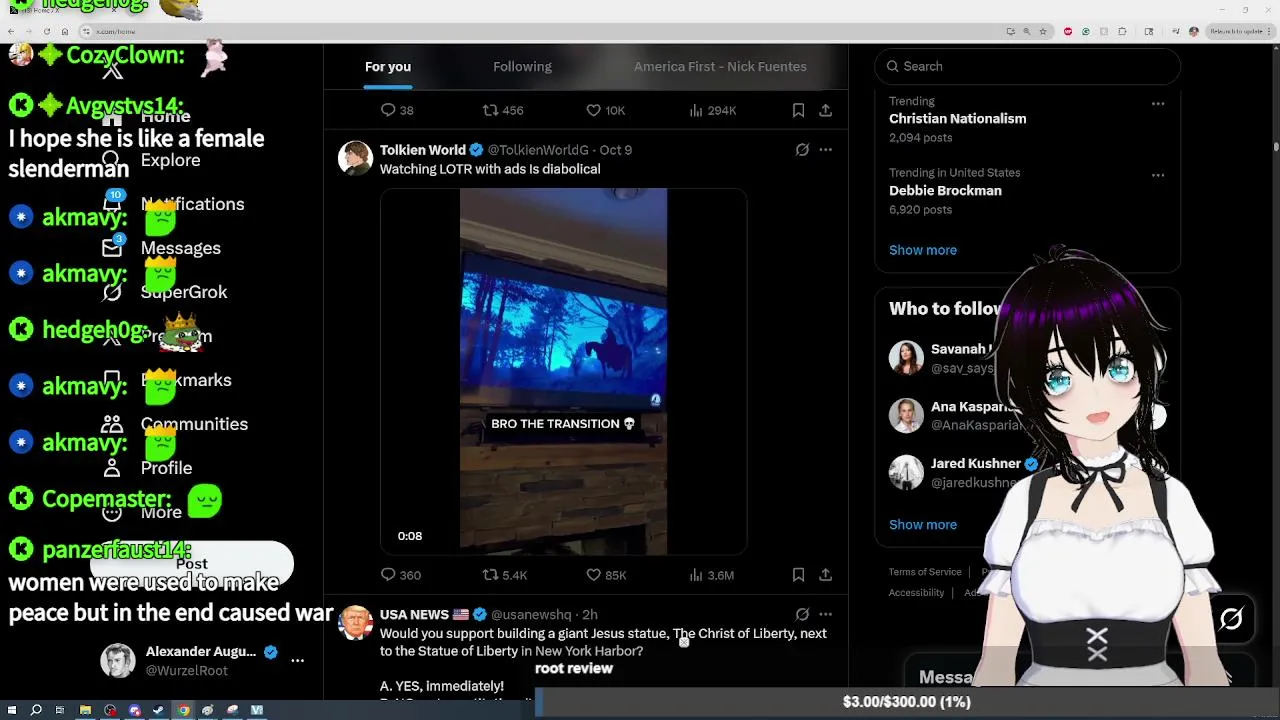
Task: Open USA NEWS profile avatar
Action: (x=355, y=623)
